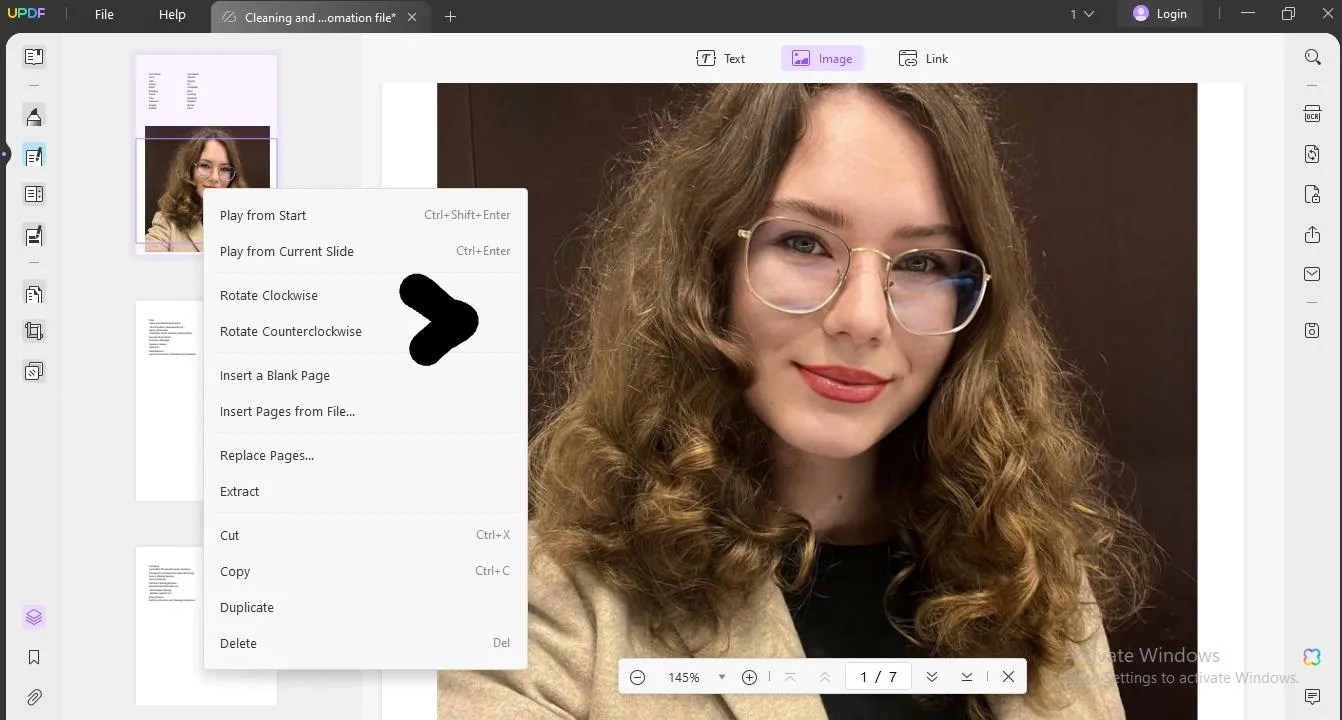
Task: Close the bottom zoom toolbar
Action: pos(1008,677)
